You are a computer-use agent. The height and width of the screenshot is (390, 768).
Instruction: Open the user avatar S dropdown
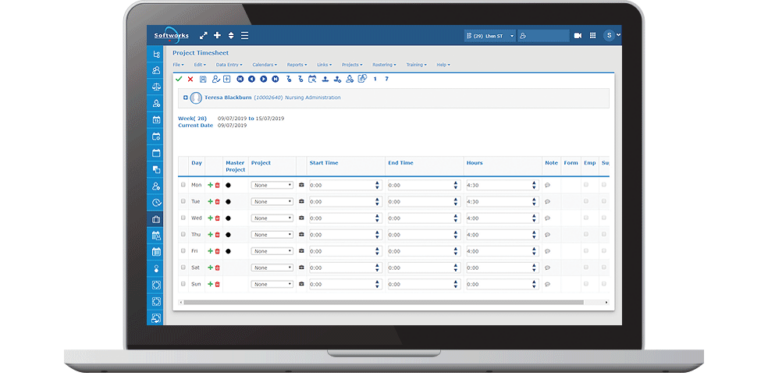[612, 35]
